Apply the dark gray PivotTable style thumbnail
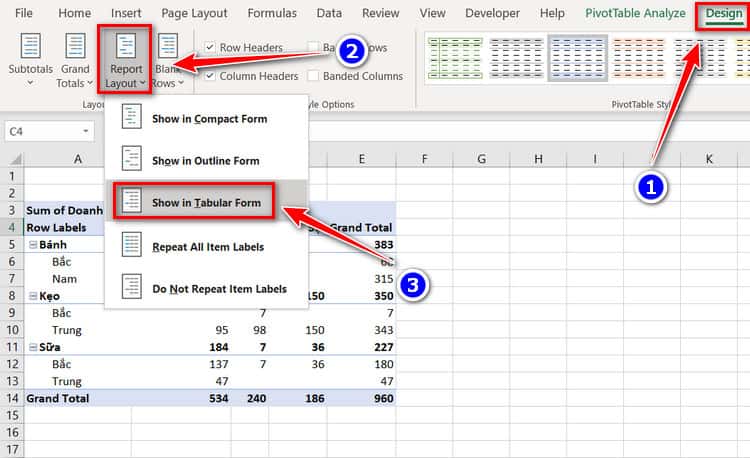The width and height of the screenshot is (750, 458). (517, 58)
